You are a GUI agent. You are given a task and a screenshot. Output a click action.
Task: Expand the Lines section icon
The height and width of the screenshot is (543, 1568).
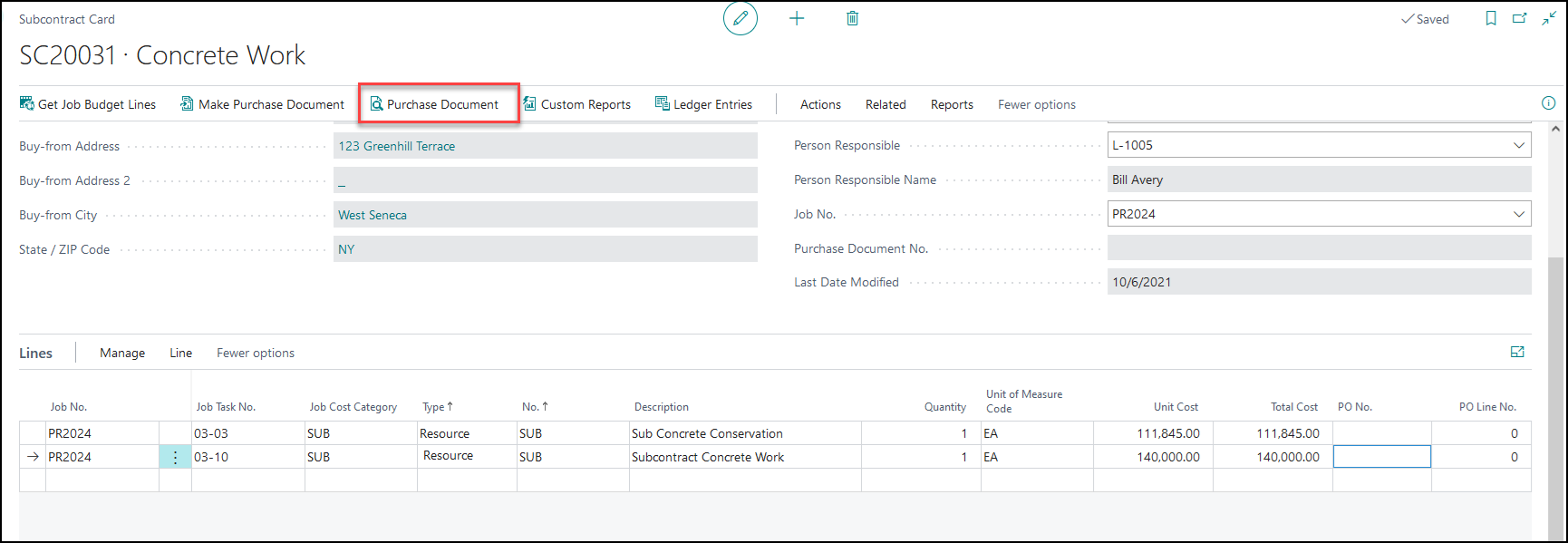tap(1517, 353)
